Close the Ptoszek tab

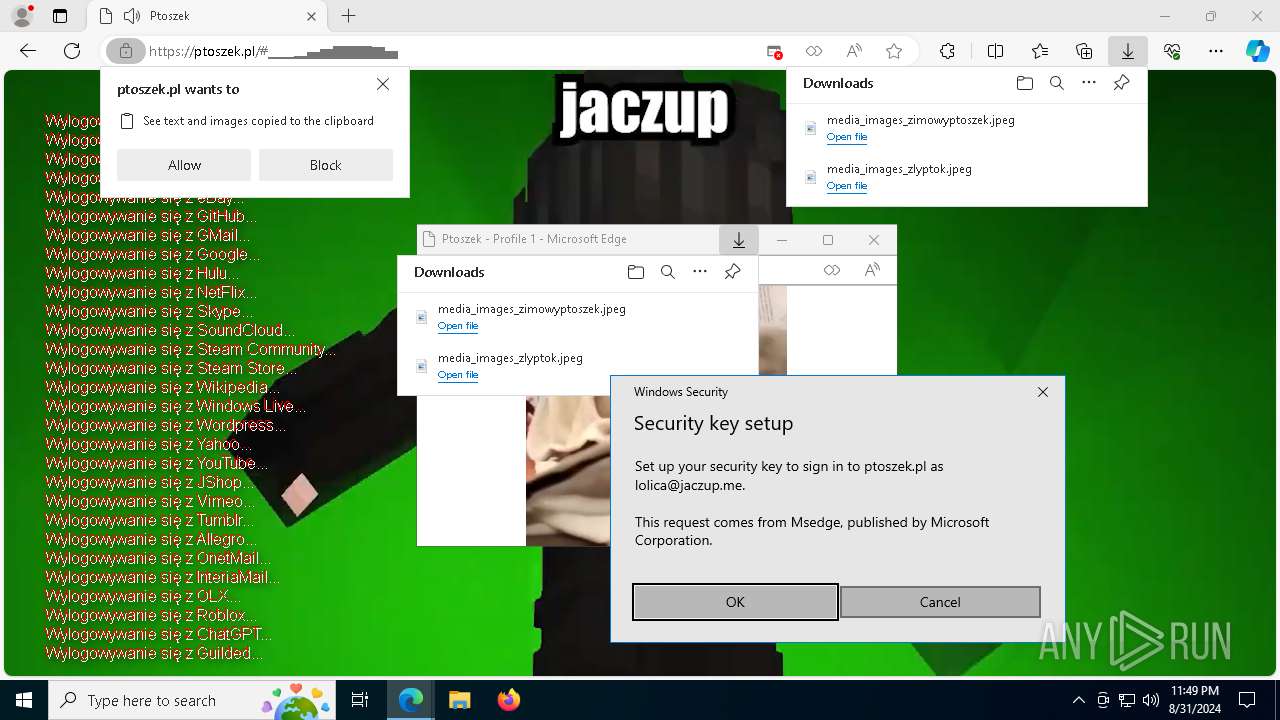tap(312, 16)
